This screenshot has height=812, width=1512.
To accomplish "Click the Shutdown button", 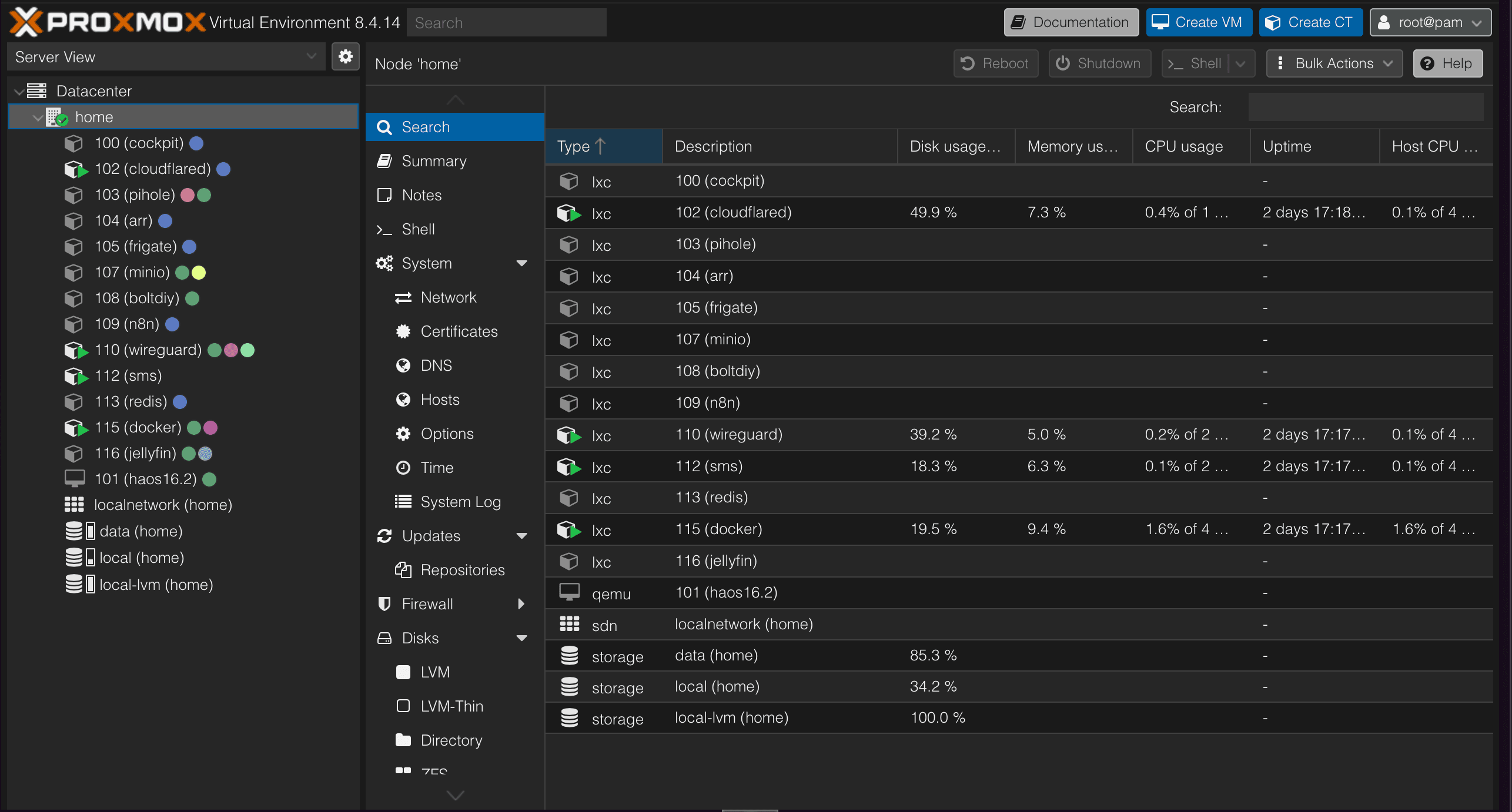I will [1099, 63].
